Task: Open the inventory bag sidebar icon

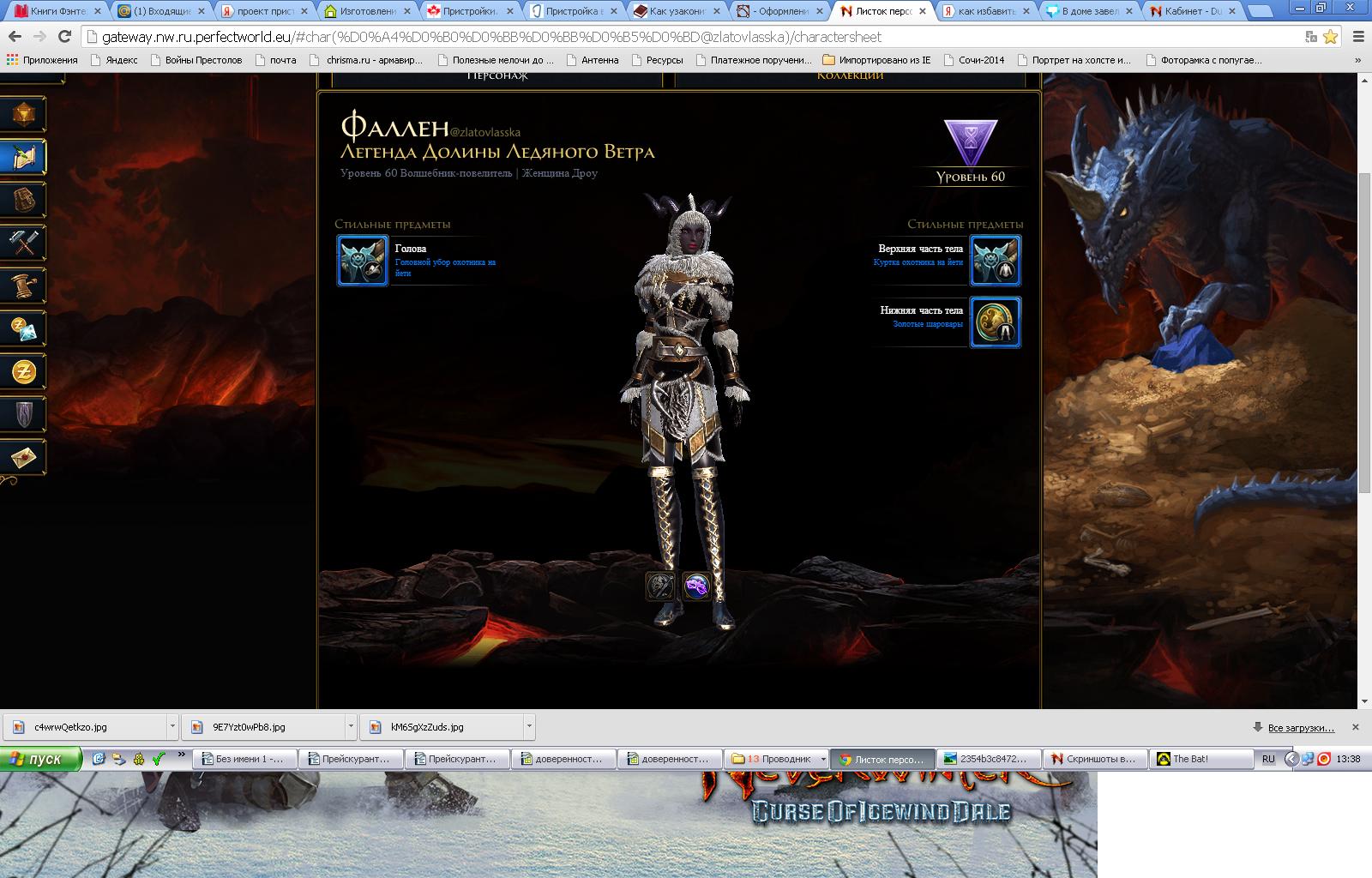Action: (x=22, y=200)
